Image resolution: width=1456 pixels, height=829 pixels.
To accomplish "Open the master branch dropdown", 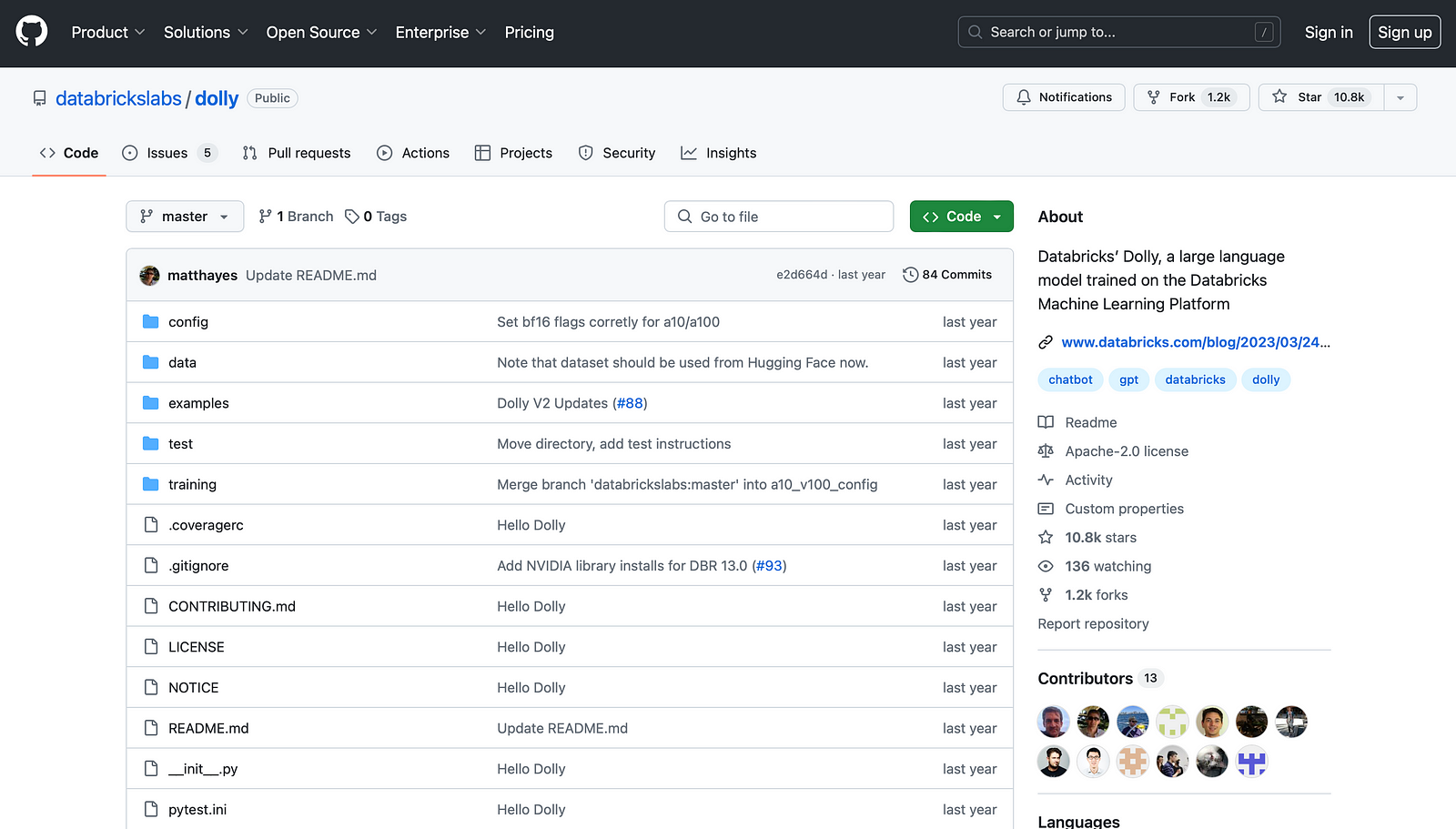I will point(185,217).
